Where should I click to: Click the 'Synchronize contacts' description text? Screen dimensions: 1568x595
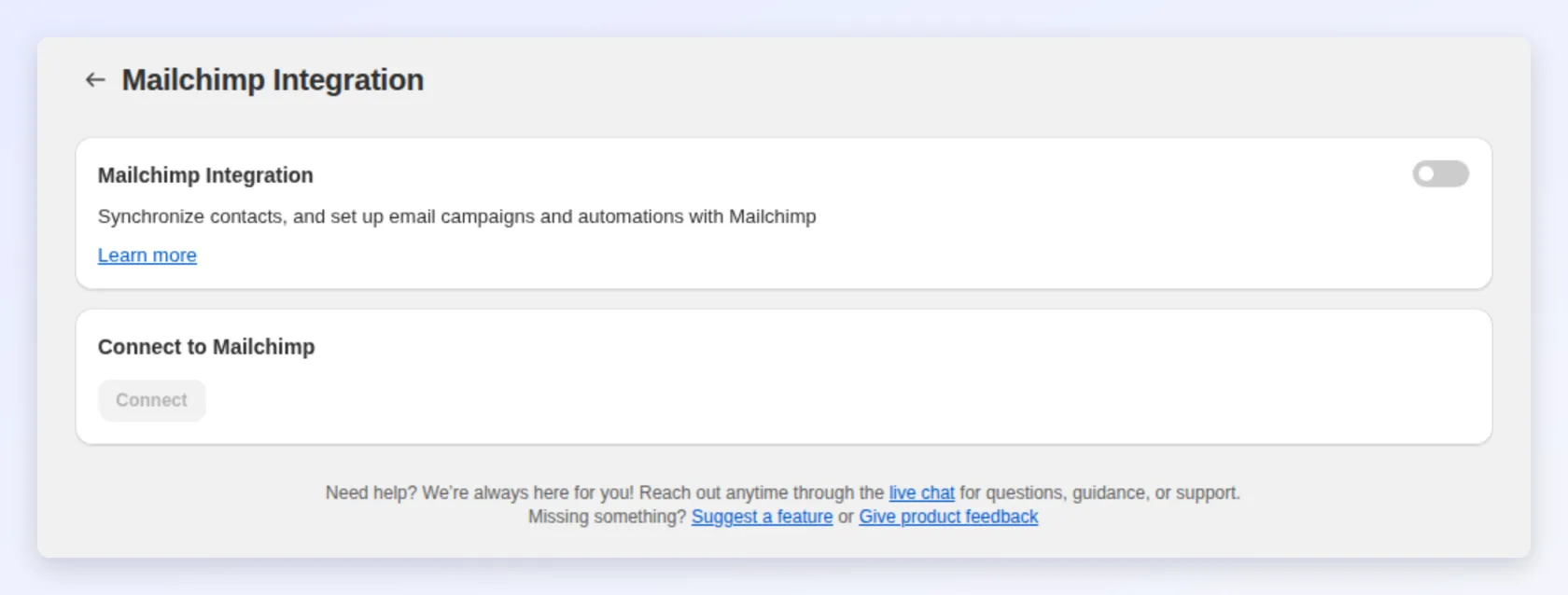tap(457, 216)
